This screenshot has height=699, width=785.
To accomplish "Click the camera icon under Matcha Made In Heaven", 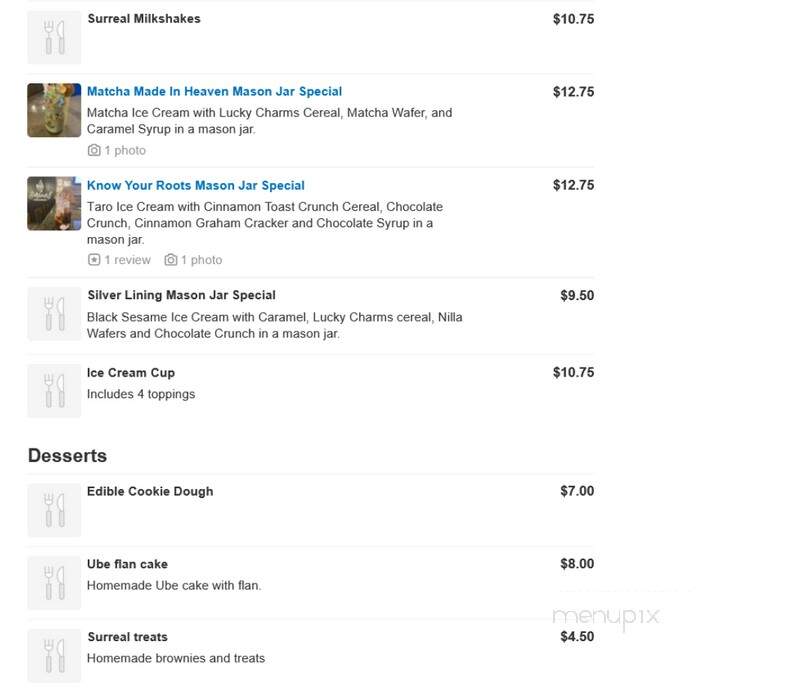I will 94,150.
